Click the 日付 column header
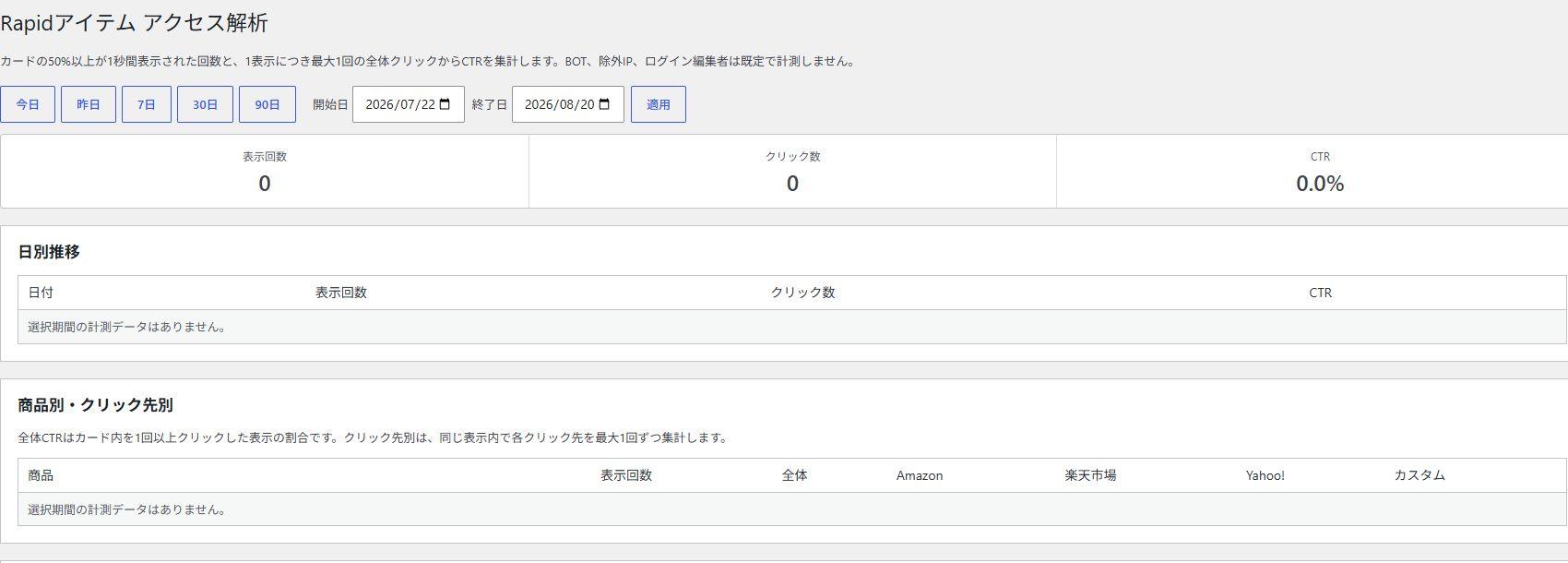 pyautogui.click(x=41, y=293)
